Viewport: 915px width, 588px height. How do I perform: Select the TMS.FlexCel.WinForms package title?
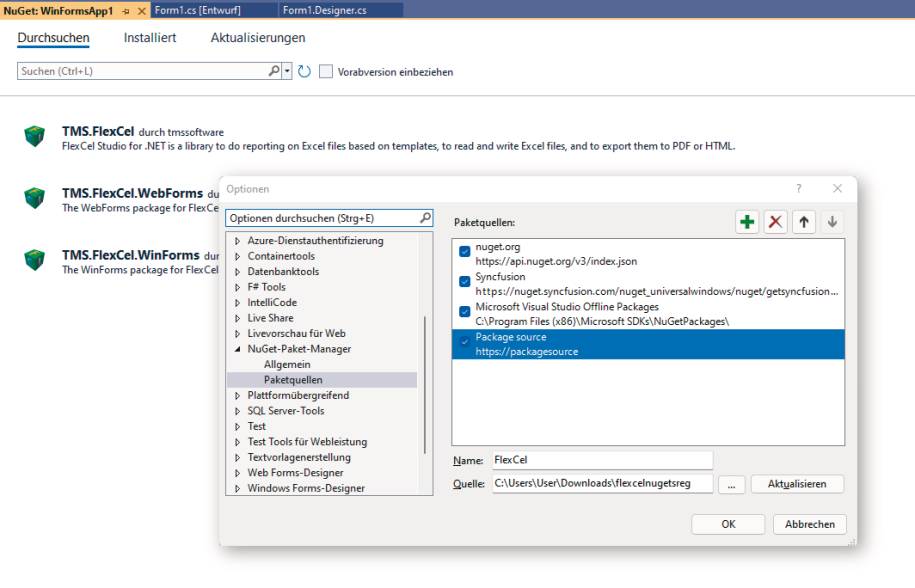click(131, 256)
